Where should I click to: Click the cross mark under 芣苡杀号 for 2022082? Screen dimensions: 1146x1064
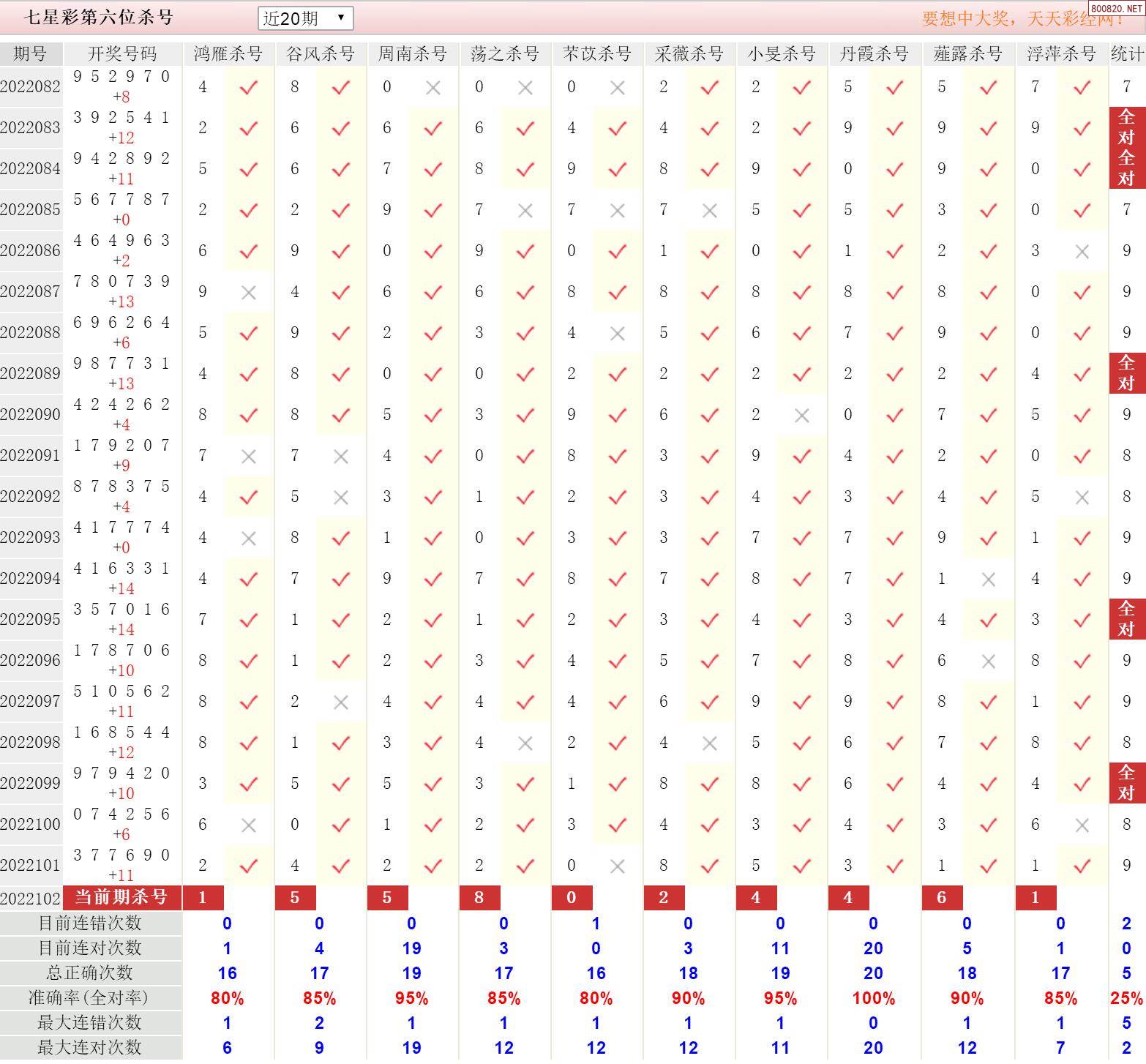618,88
